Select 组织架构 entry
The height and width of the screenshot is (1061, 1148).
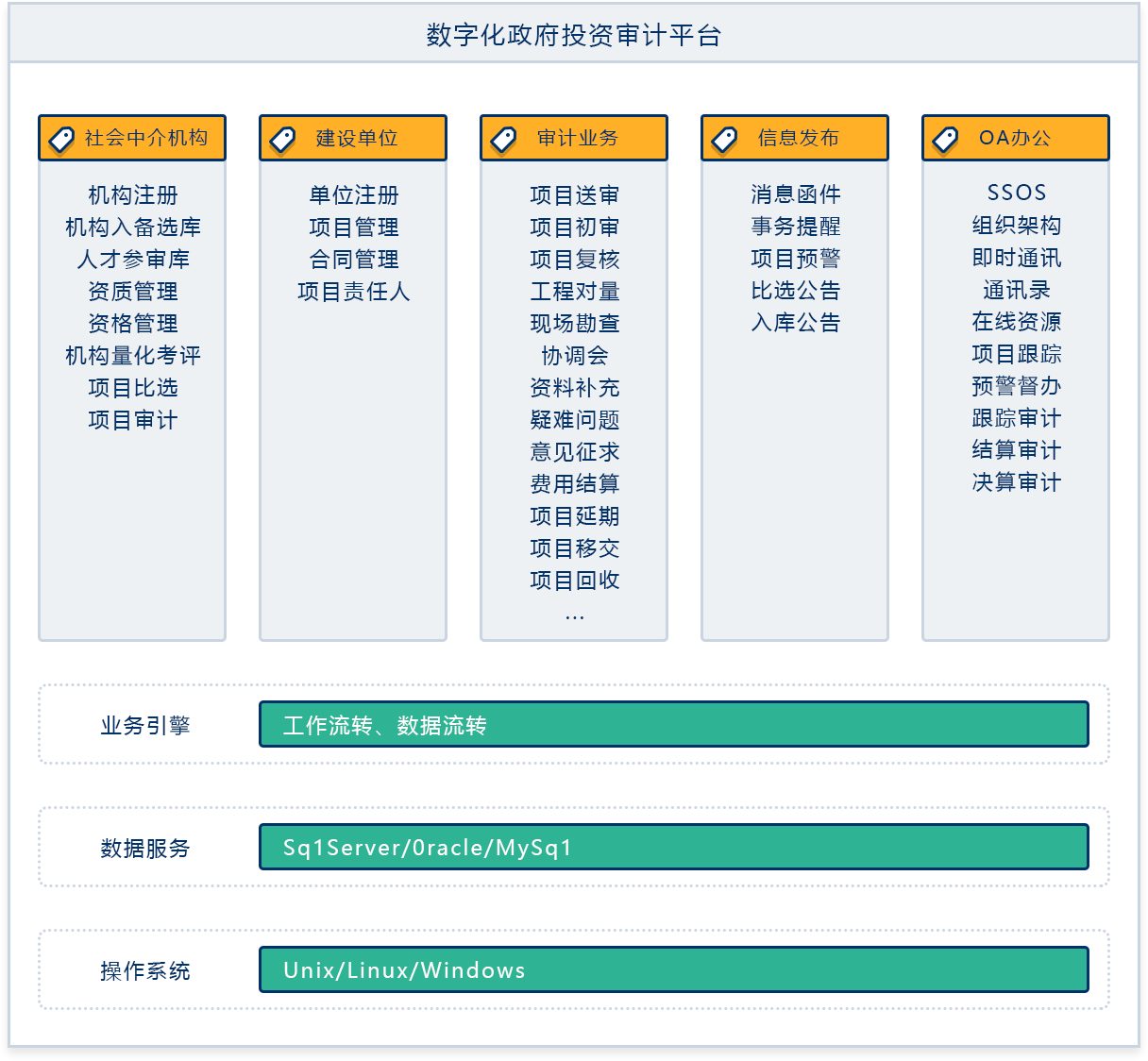[1017, 226]
